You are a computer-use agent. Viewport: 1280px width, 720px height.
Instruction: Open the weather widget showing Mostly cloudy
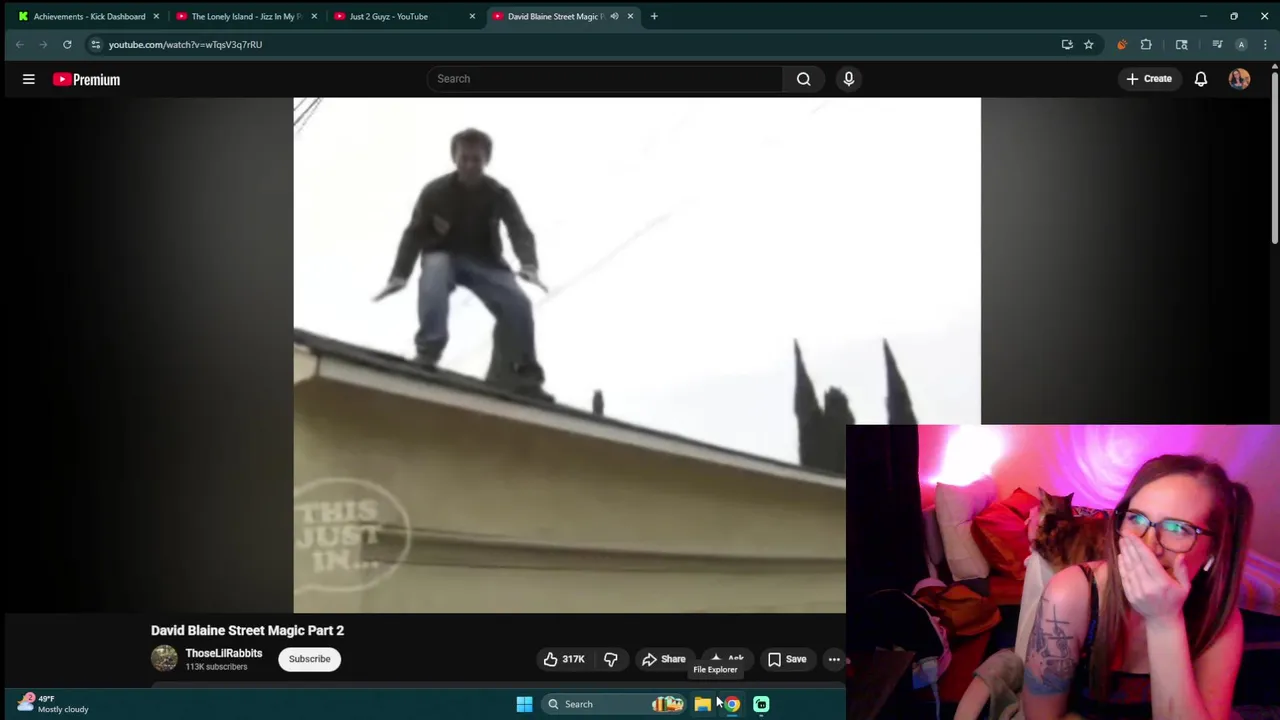pos(53,703)
